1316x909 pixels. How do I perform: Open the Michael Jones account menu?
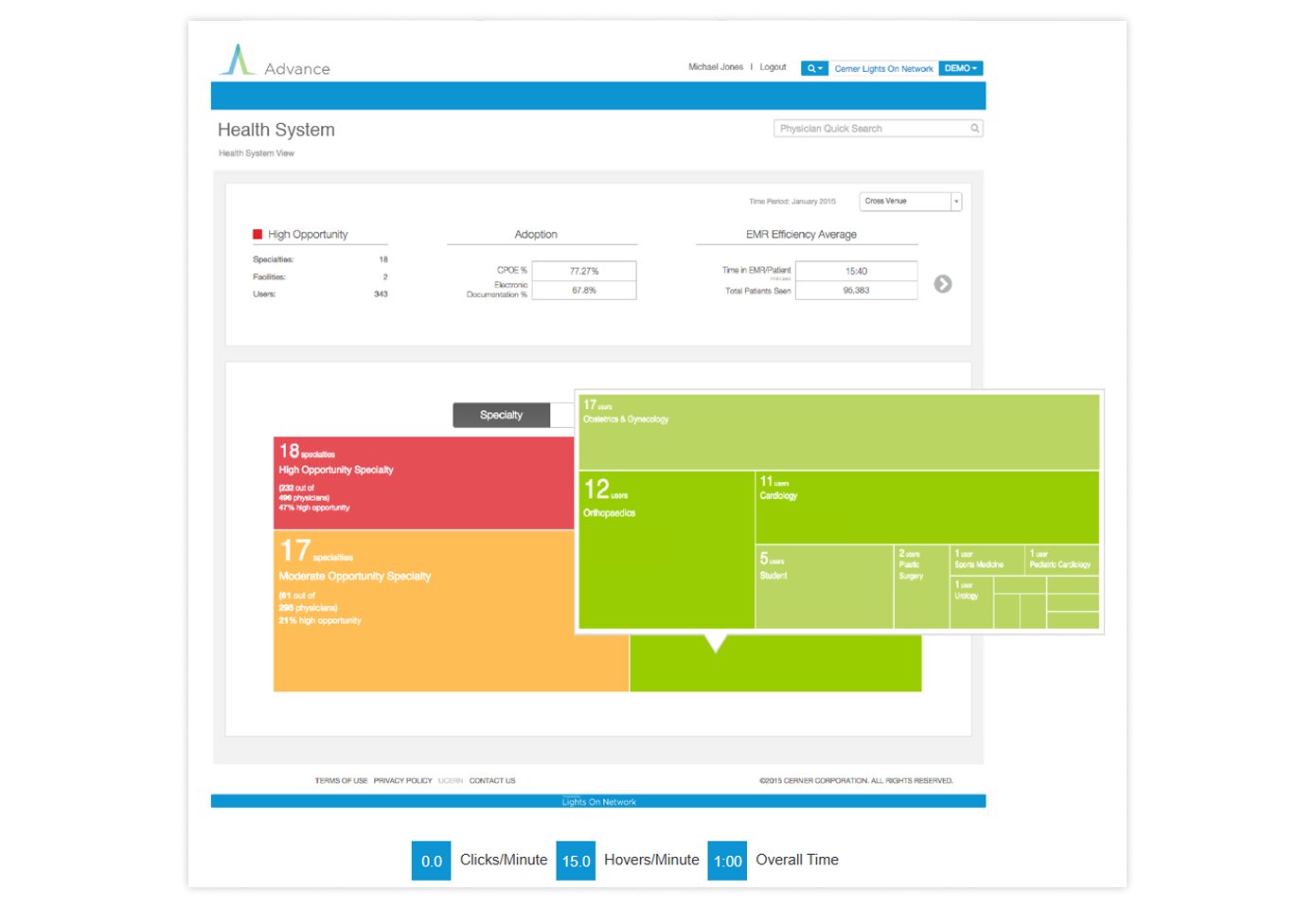coord(715,67)
